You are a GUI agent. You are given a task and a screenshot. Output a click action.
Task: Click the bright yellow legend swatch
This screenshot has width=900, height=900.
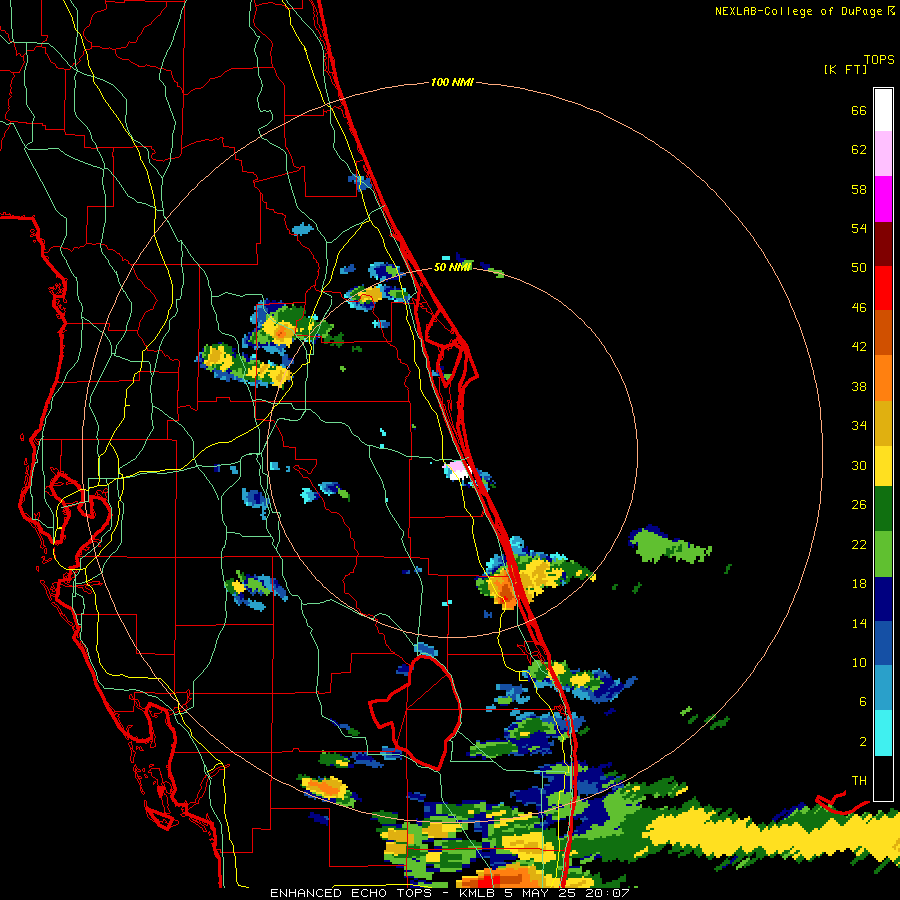883,466
